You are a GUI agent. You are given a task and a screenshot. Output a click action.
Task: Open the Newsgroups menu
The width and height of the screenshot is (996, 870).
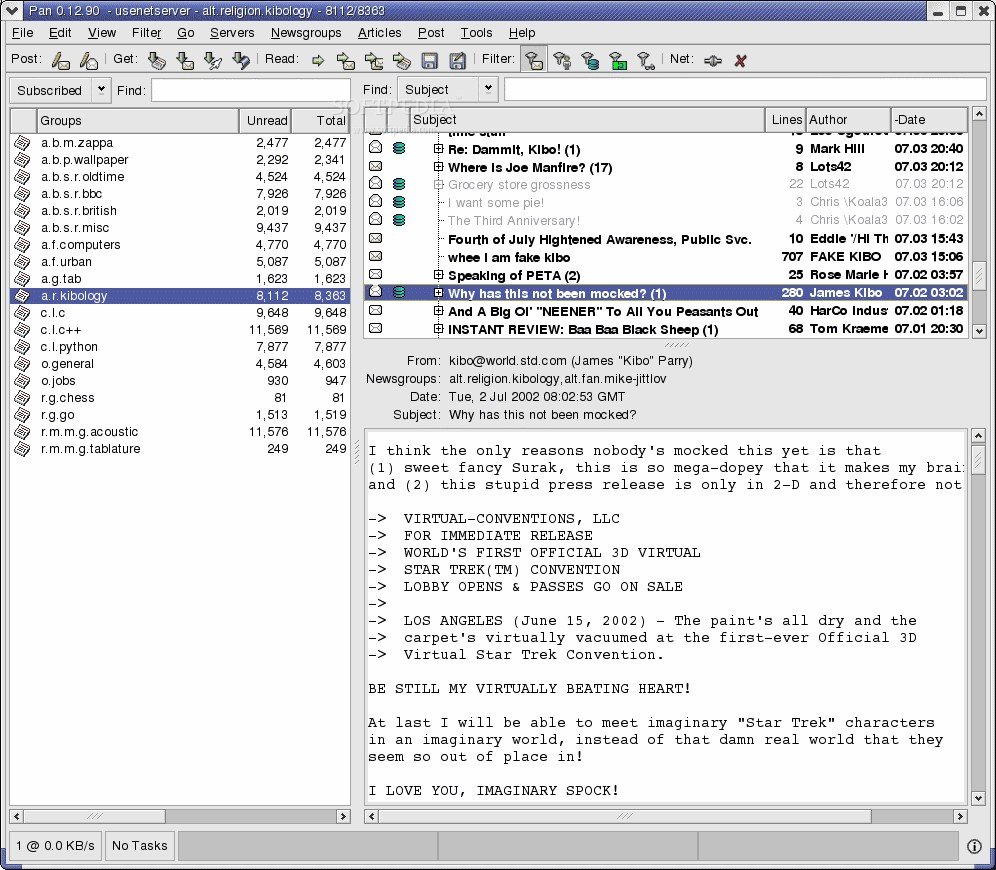coord(306,32)
